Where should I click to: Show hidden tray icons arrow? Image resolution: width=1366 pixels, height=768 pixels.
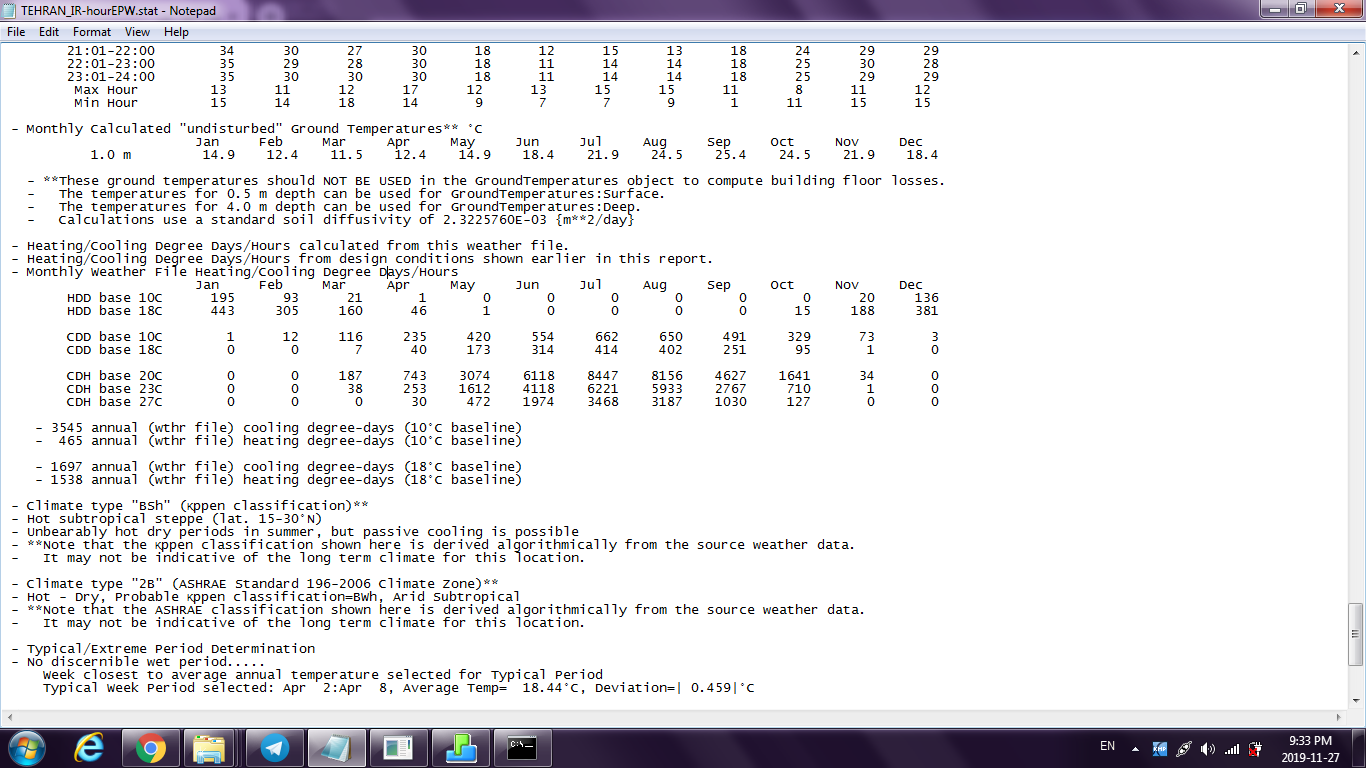pos(1135,748)
